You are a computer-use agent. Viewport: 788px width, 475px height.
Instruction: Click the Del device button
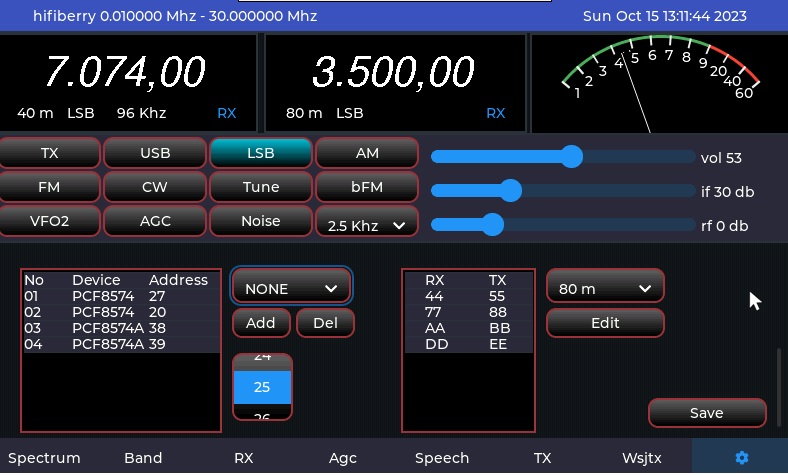(x=325, y=323)
